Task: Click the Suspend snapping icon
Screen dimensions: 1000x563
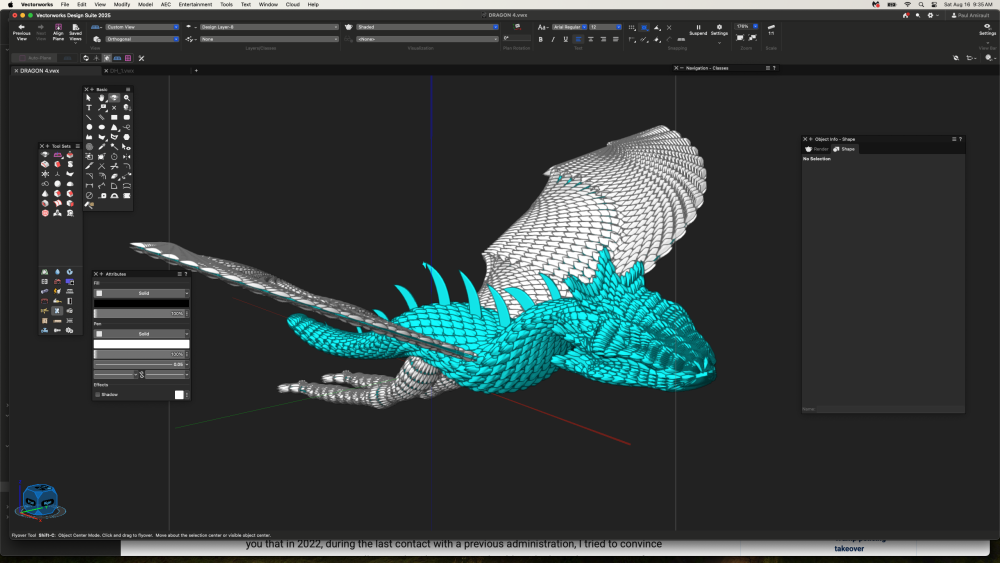Action: pos(698,28)
